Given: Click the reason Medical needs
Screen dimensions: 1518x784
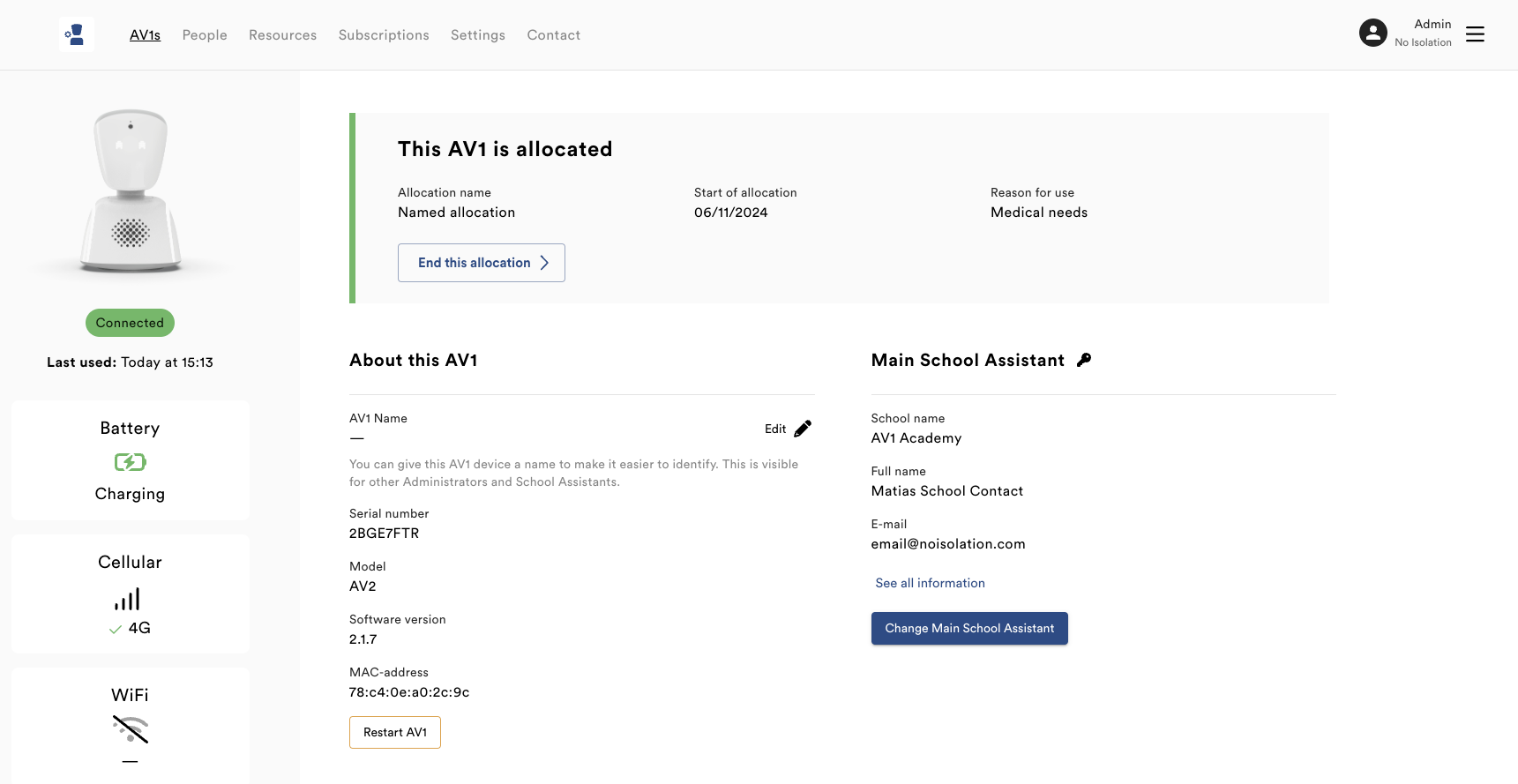Looking at the screenshot, I should pos(1039,213).
